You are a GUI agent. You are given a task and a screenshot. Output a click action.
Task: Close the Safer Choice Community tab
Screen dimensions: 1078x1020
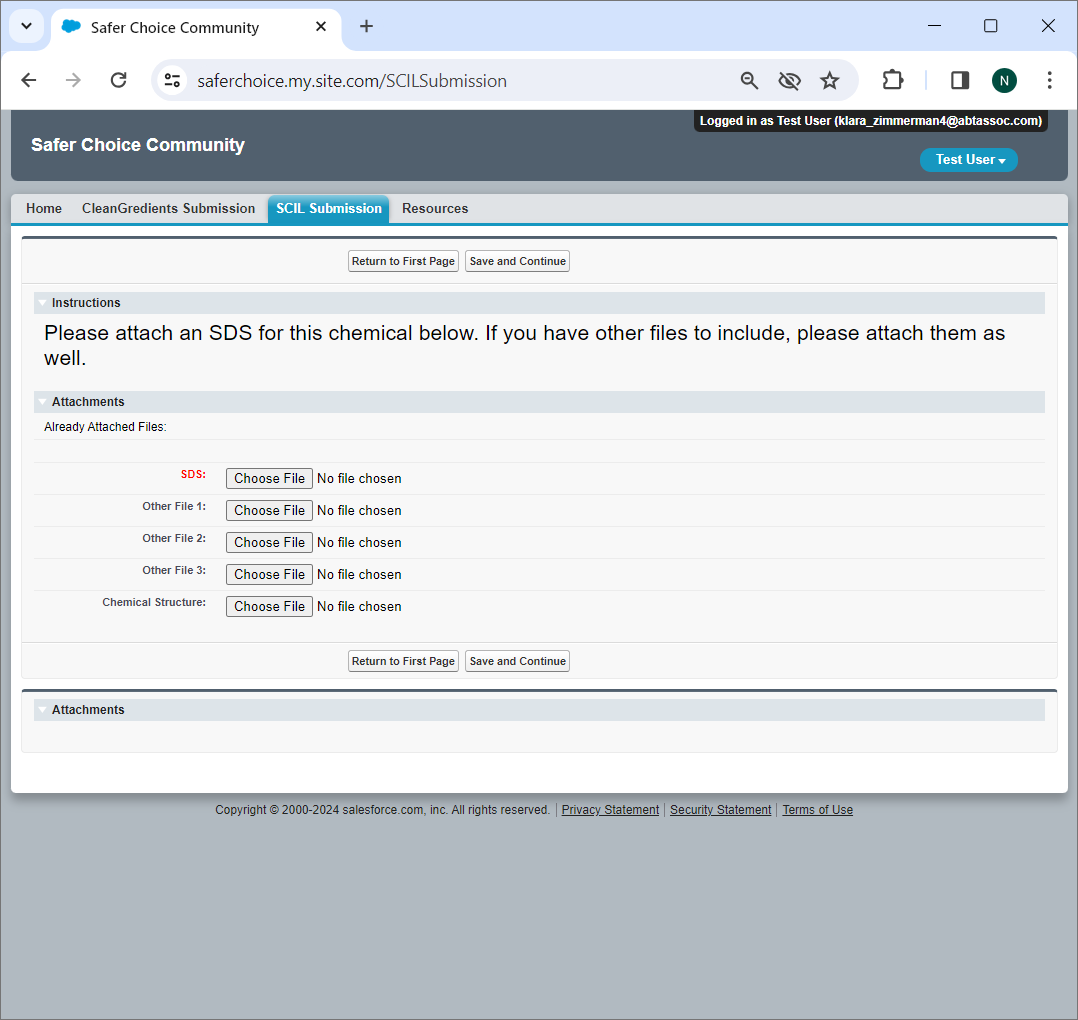[320, 26]
